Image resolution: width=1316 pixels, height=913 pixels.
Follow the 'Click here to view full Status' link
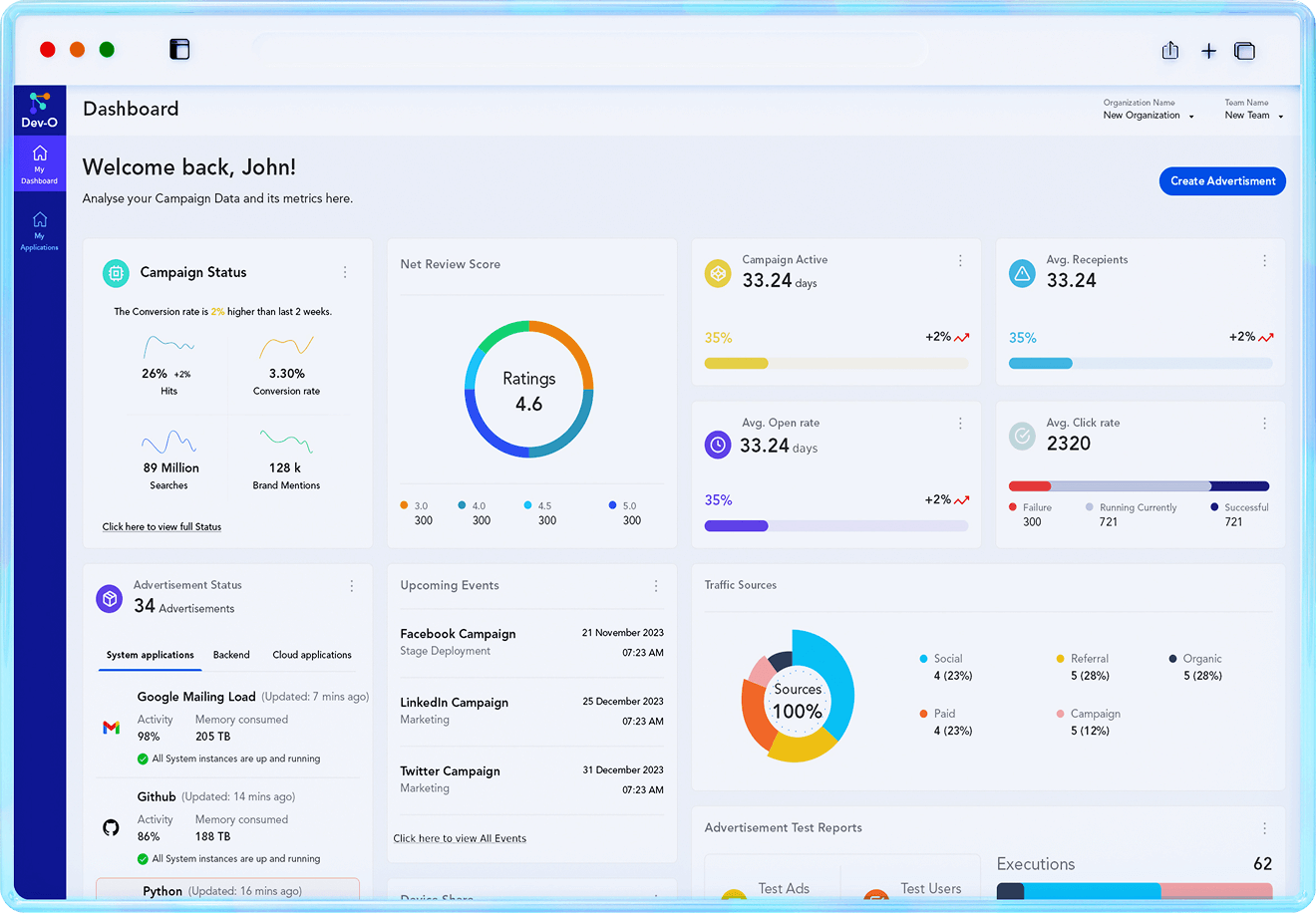[162, 526]
